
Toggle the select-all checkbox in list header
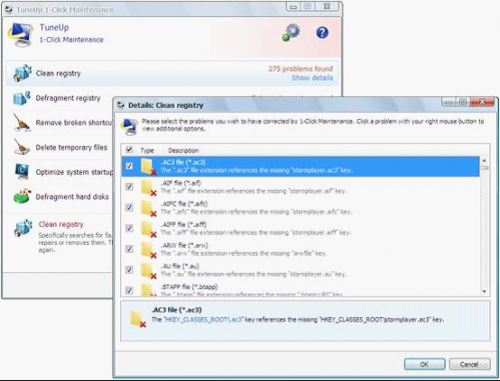[x=129, y=150]
